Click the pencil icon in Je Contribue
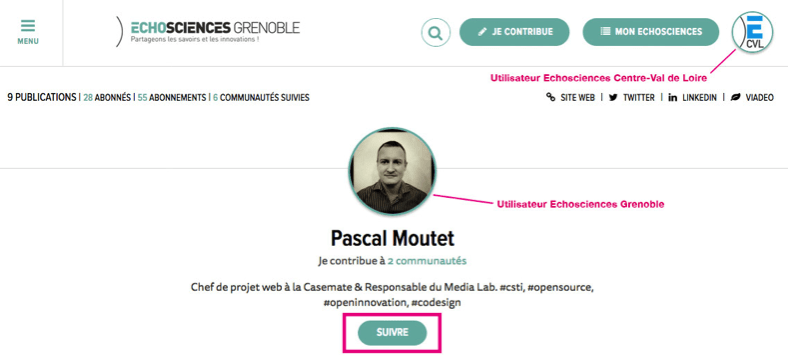The image size is (789, 363). coord(482,32)
